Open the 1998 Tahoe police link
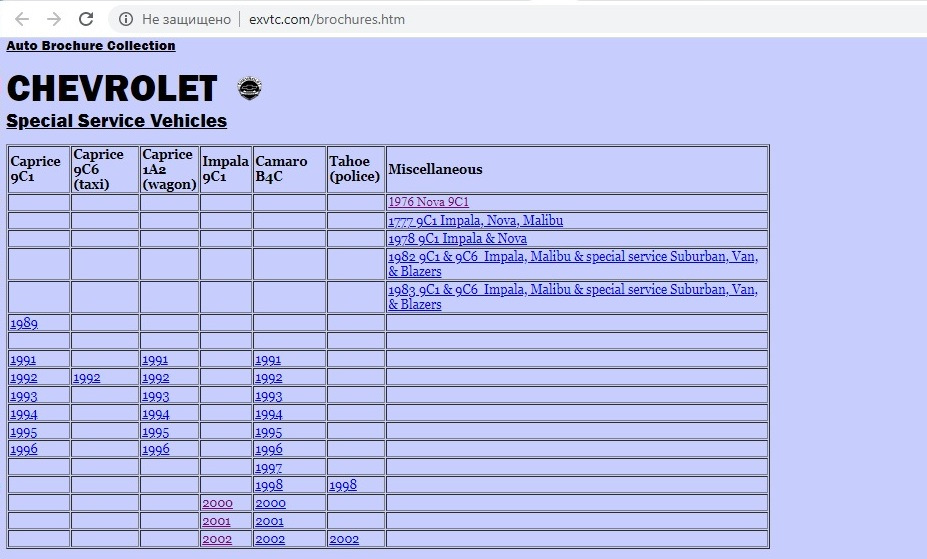Image resolution: width=927 pixels, height=559 pixels. tap(343, 485)
